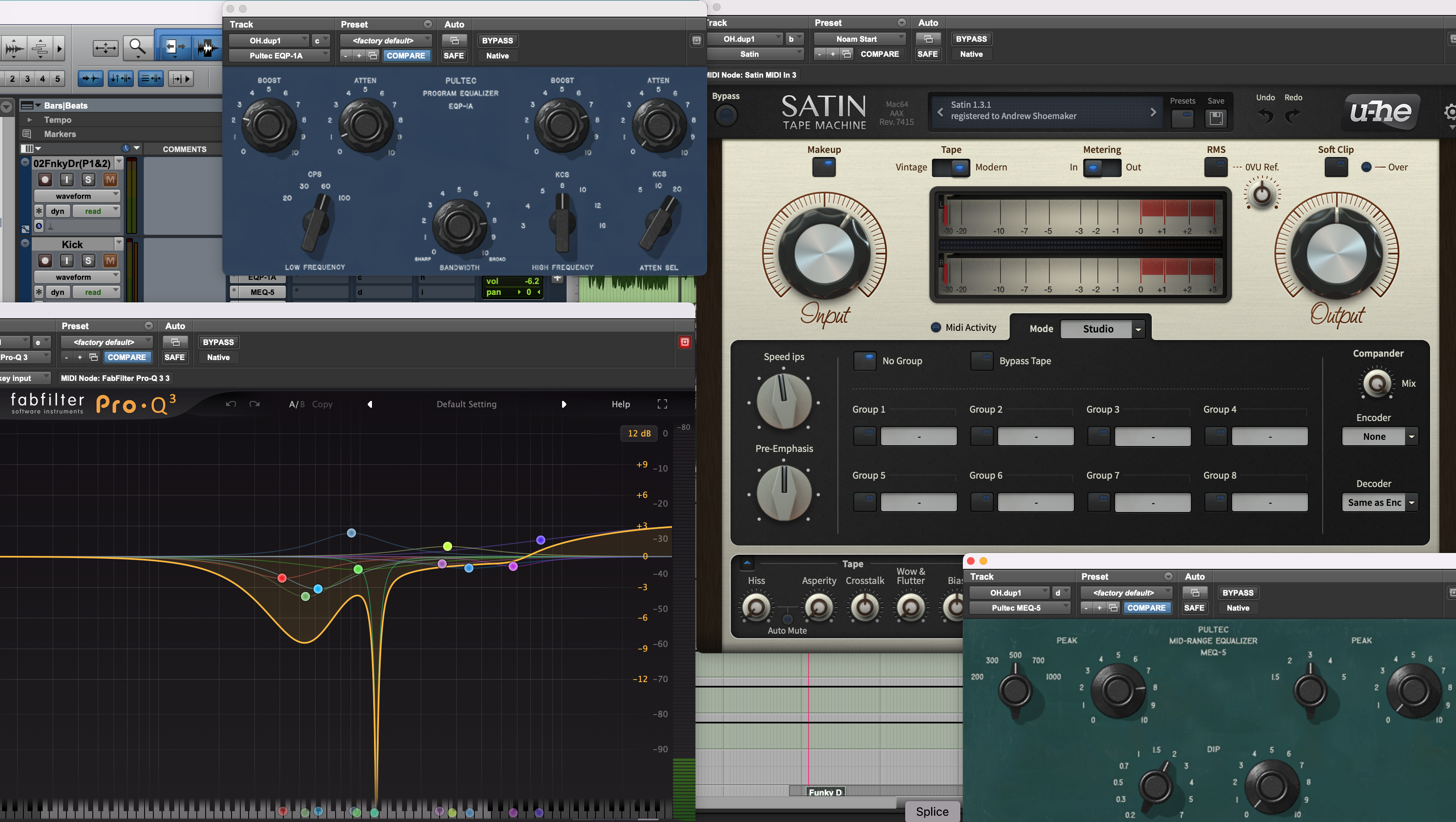
Task: Click the large Satin Input knob
Action: (x=824, y=253)
